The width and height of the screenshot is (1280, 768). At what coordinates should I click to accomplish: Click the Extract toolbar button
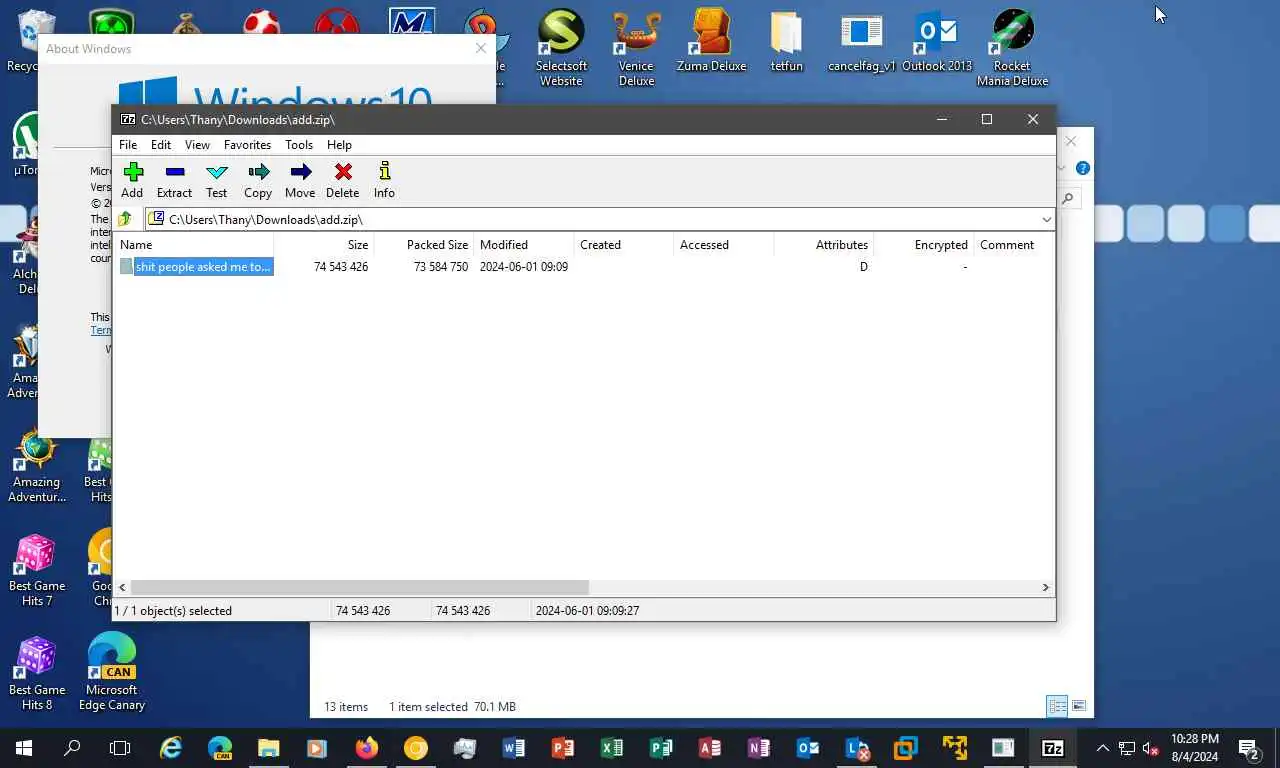coord(174,181)
